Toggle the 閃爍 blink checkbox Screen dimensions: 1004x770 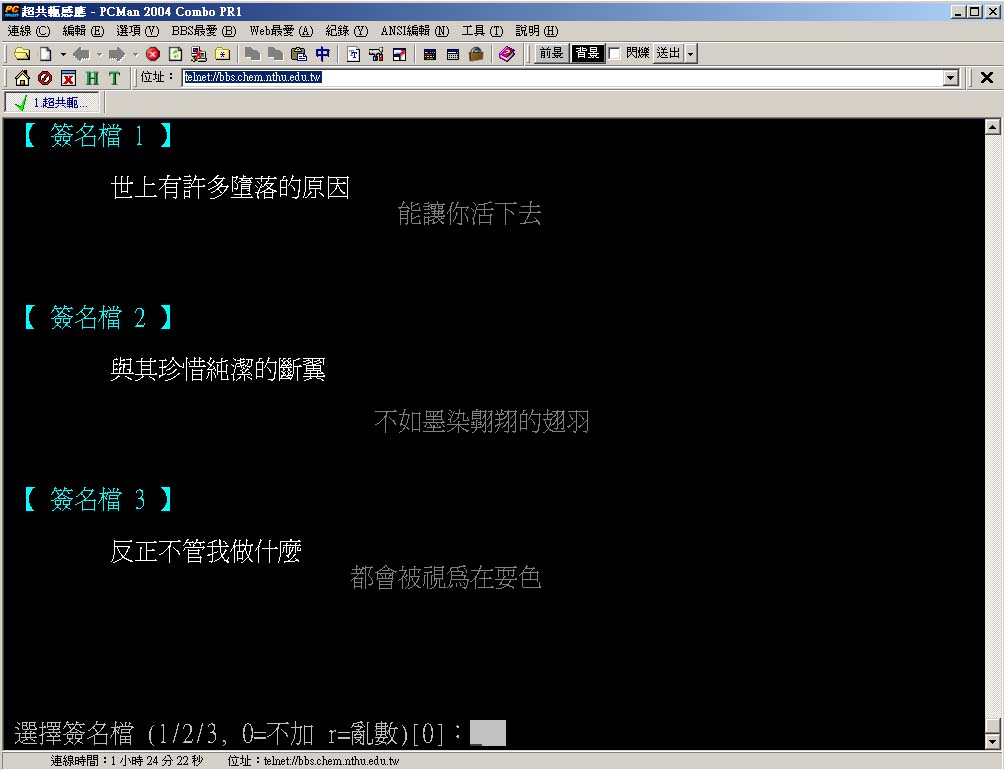coord(615,54)
